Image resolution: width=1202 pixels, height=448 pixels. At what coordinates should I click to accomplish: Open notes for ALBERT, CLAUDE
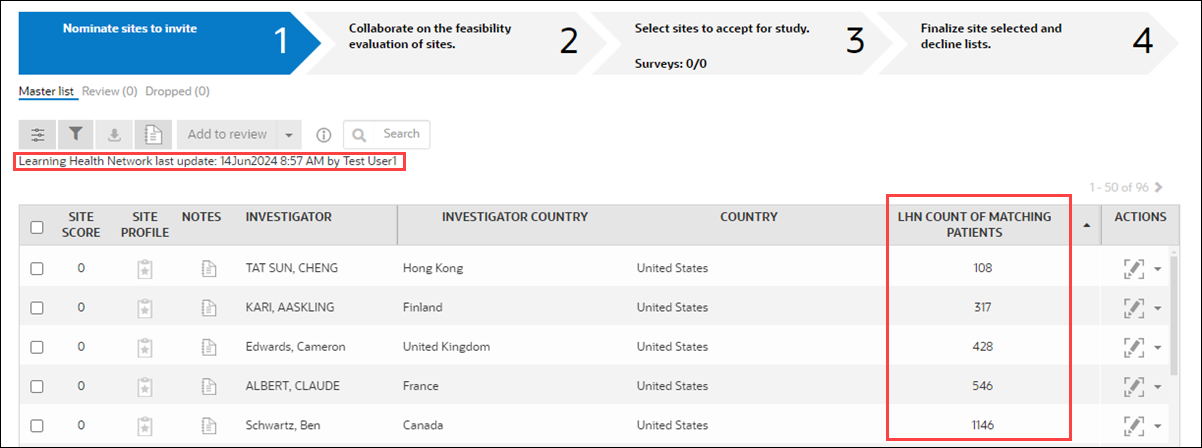coord(208,386)
